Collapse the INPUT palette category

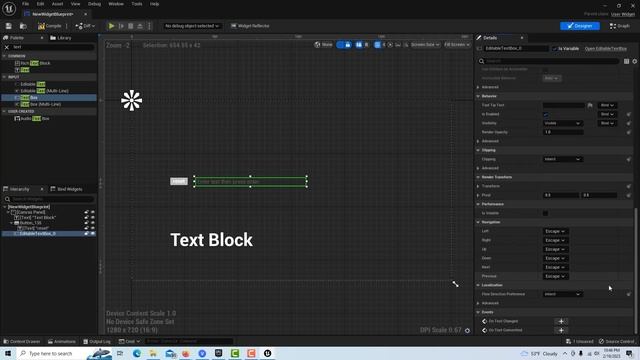click(4, 77)
